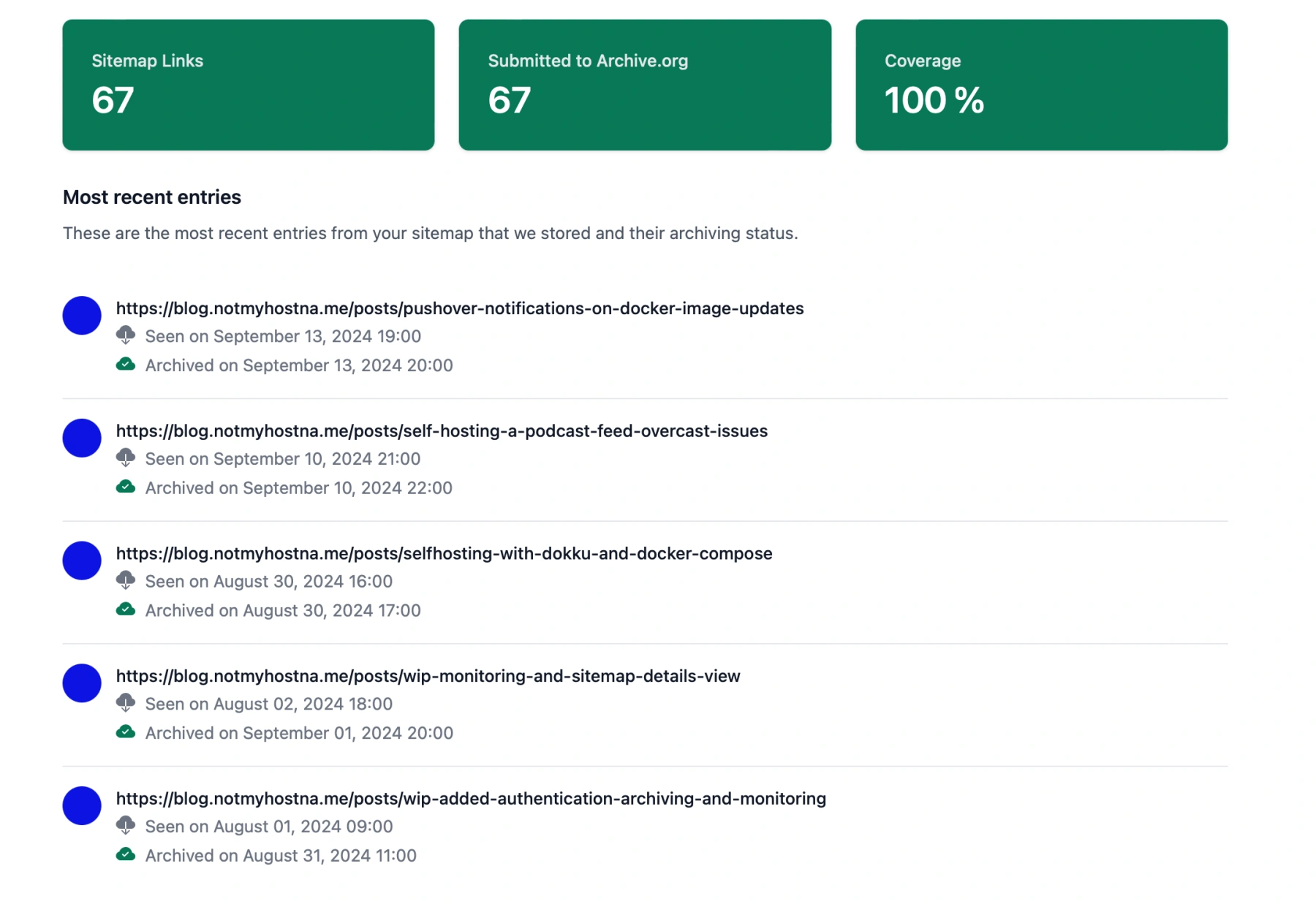This screenshot has height=904, width=1316.
Task: Click green archived cloud icon for September 13
Action: [126, 365]
